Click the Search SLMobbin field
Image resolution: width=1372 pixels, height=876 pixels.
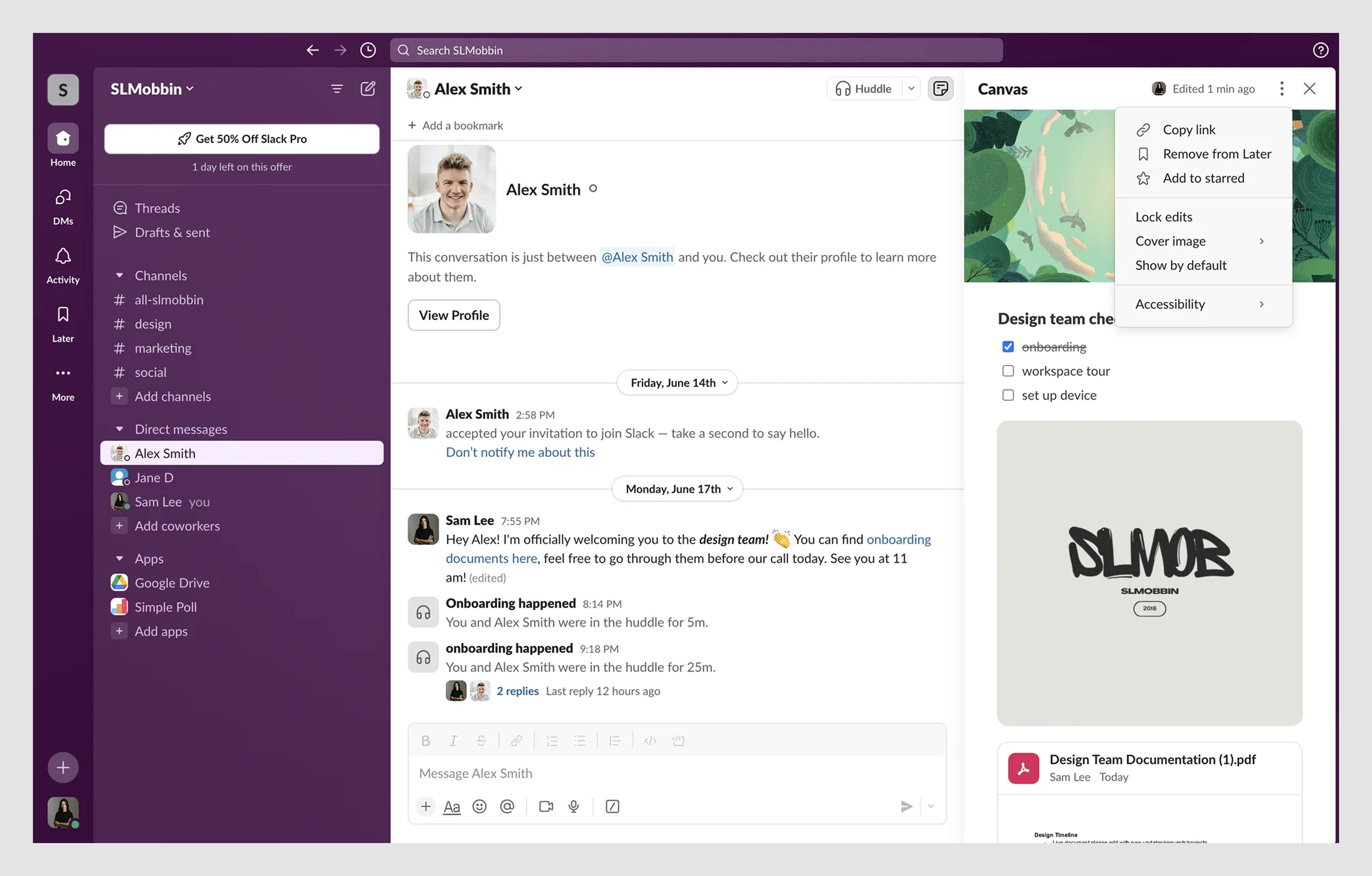[696, 50]
